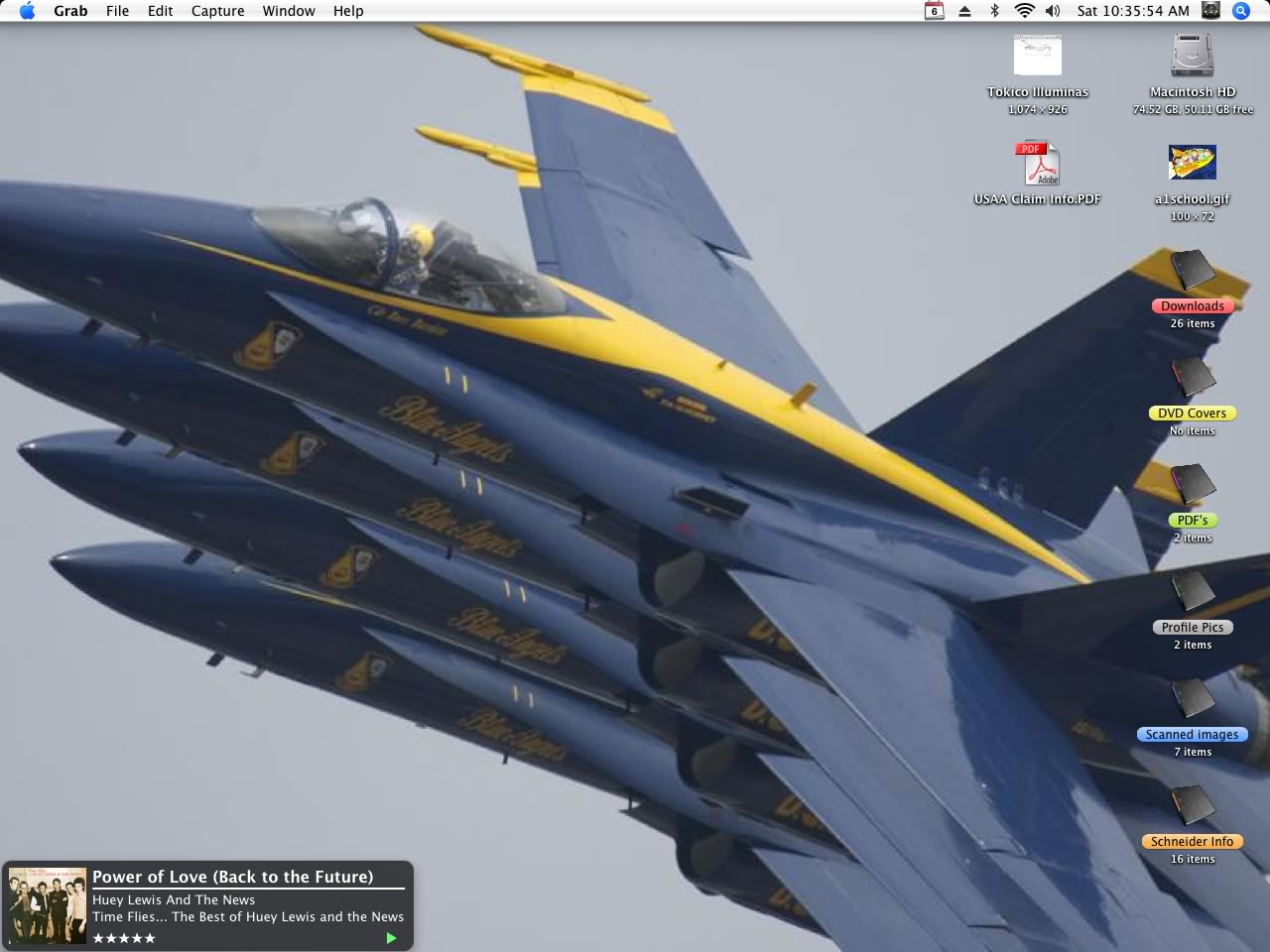This screenshot has width=1270, height=952.
Task: Click the iCal date menu bar icon
Action: click(x=934, y=11)
